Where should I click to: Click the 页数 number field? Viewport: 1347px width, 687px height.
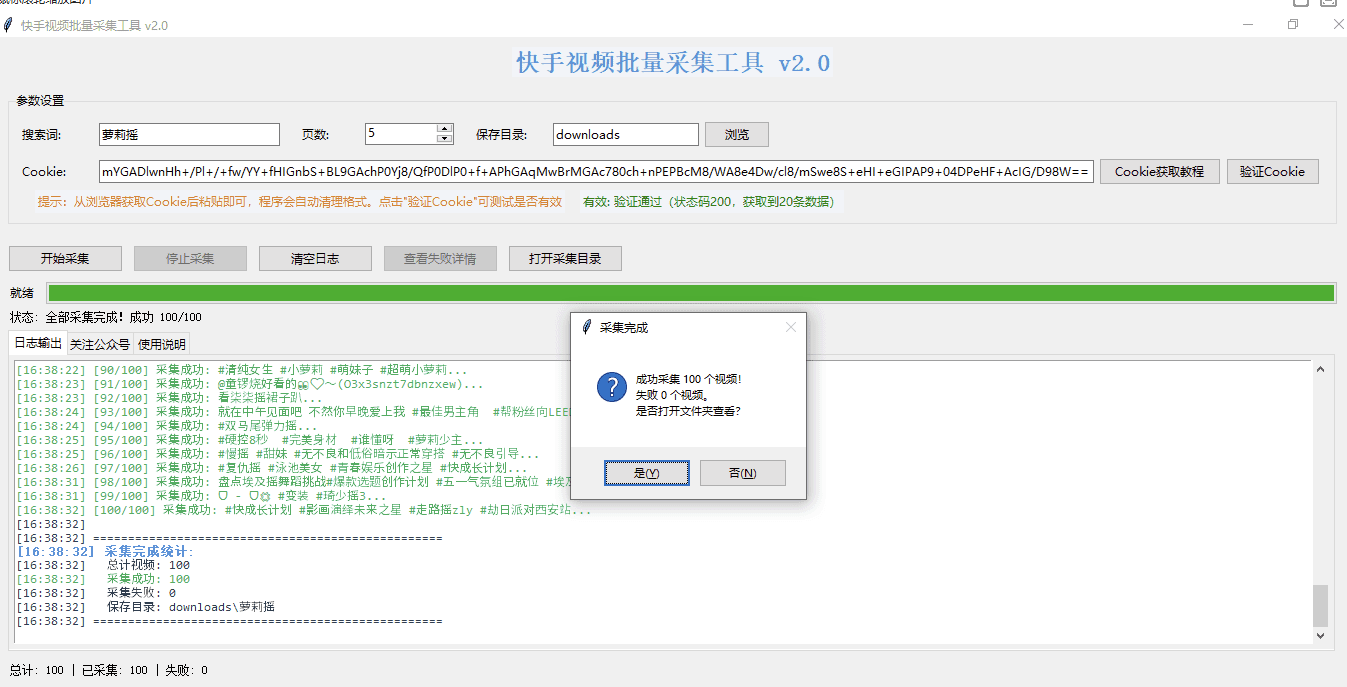(401, 134)
